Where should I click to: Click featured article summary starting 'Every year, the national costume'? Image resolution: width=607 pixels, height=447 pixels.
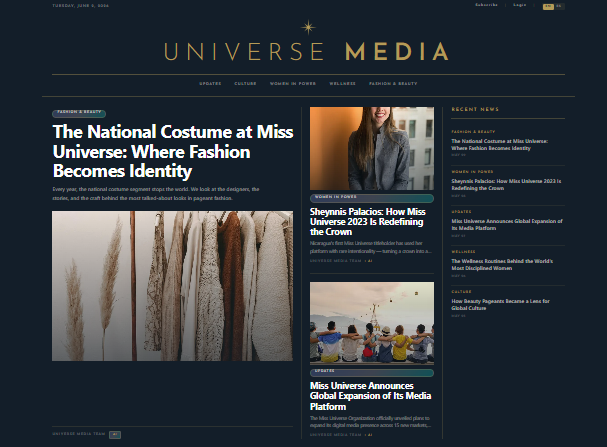point(156,194)
